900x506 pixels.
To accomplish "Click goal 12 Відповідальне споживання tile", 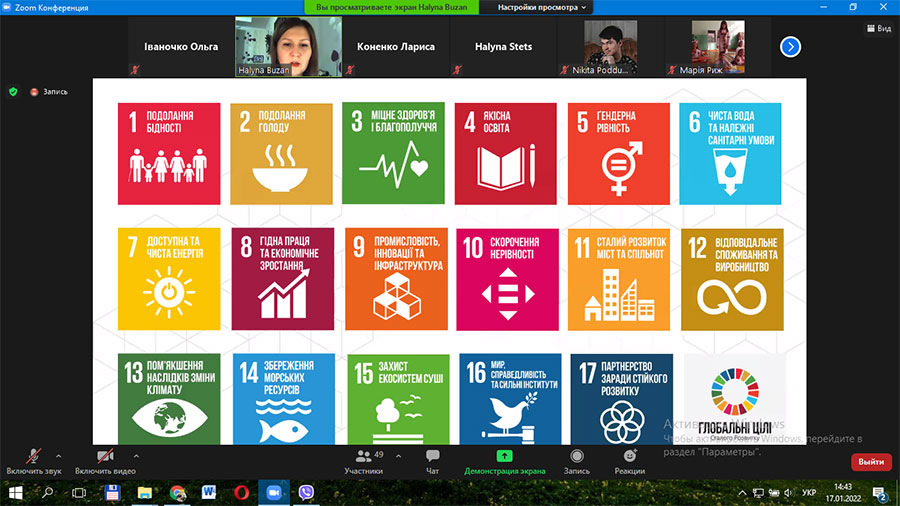I will tap(732, 279).
